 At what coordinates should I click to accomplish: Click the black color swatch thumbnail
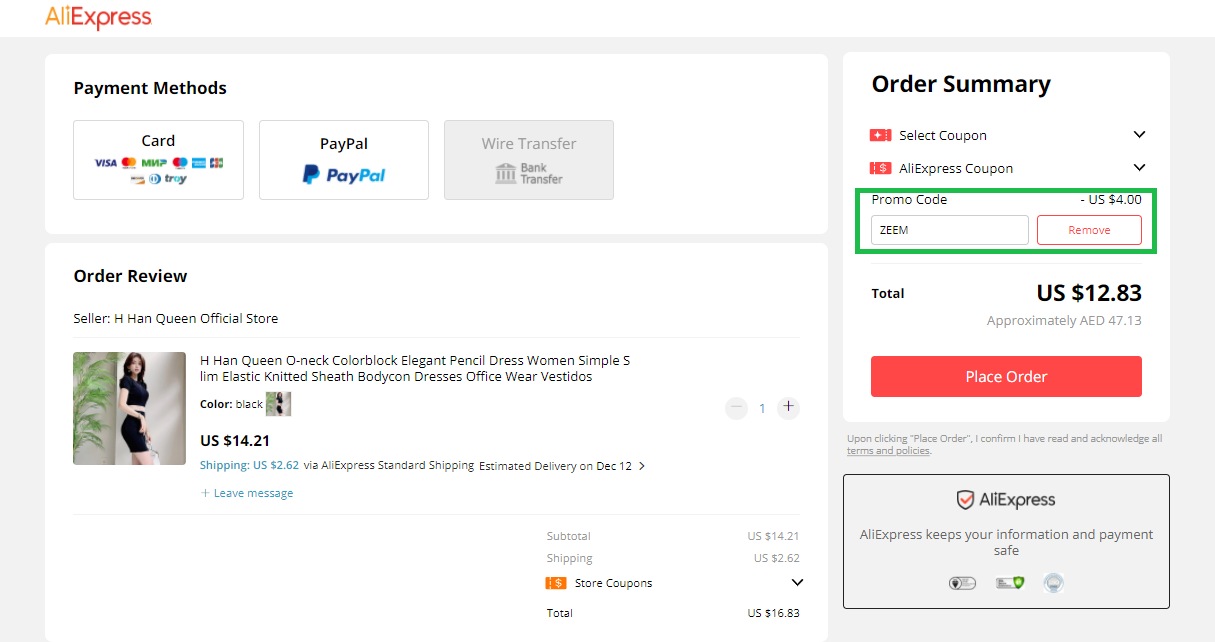click(x=278, y=403)
